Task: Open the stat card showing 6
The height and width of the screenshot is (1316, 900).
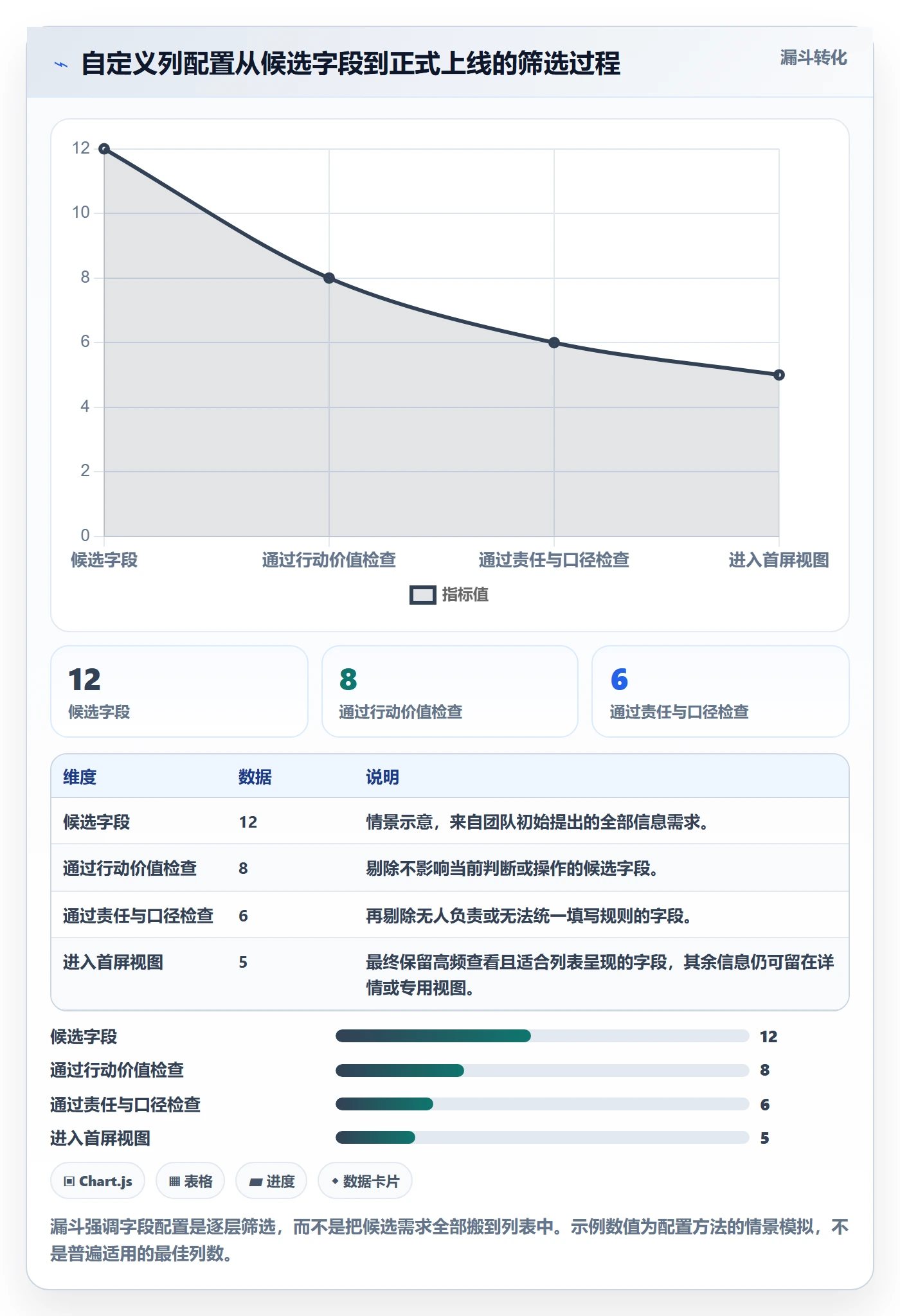Action: pos(721,691)
